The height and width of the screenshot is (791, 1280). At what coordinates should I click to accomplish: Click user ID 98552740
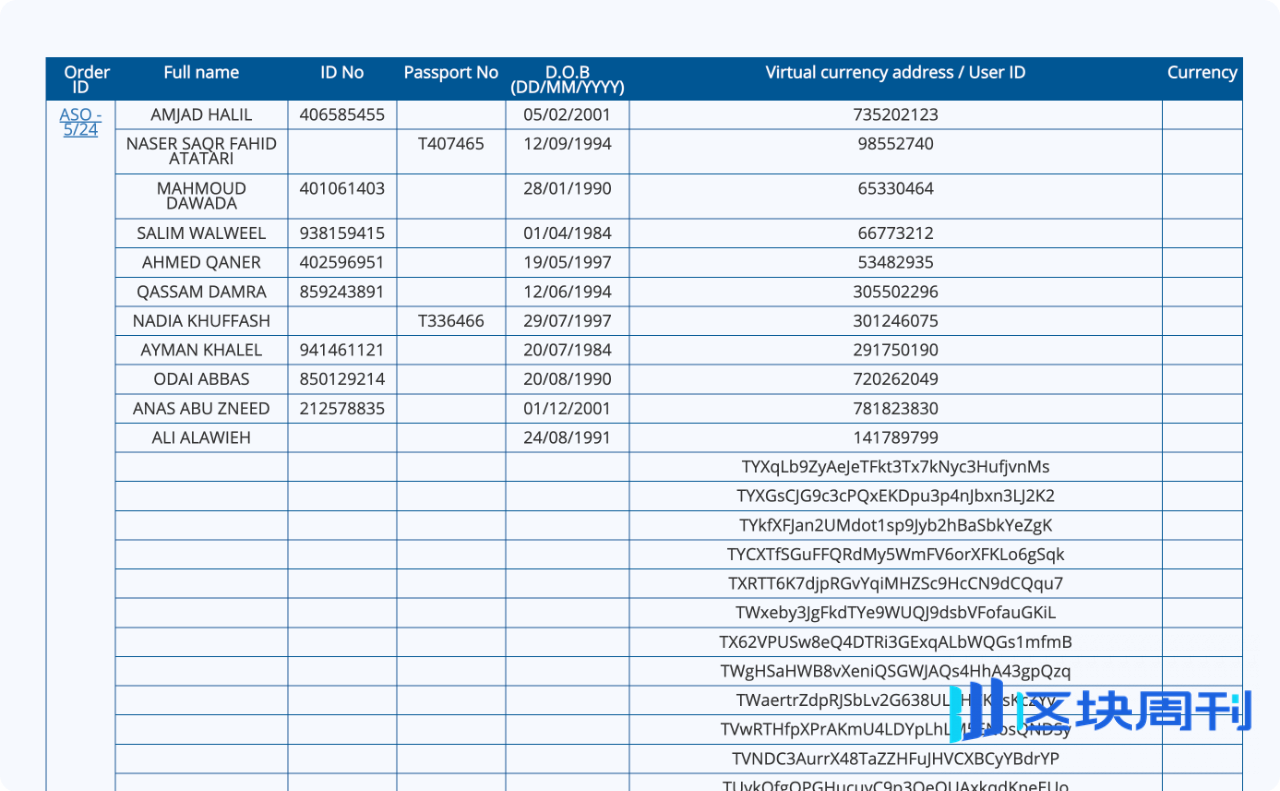pyautogui.click(x=895, y=144)
